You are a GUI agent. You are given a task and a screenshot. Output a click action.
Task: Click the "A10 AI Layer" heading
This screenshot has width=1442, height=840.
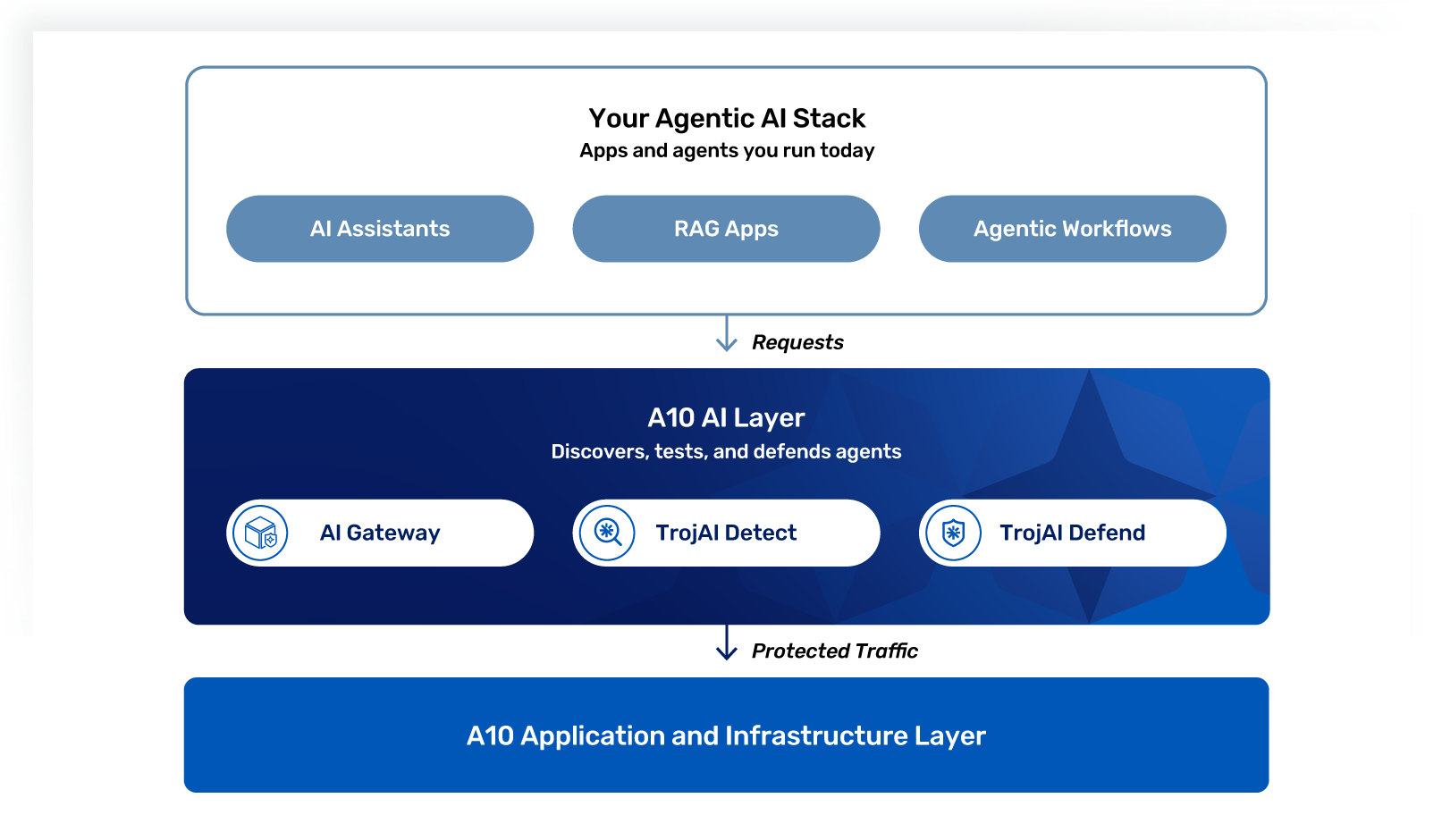click(726, 417)
